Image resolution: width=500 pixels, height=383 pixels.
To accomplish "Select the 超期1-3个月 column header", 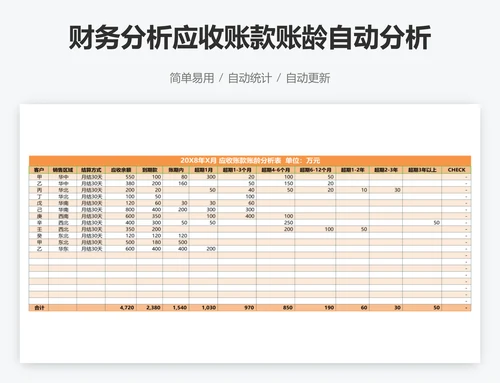I will click(237, 170).
